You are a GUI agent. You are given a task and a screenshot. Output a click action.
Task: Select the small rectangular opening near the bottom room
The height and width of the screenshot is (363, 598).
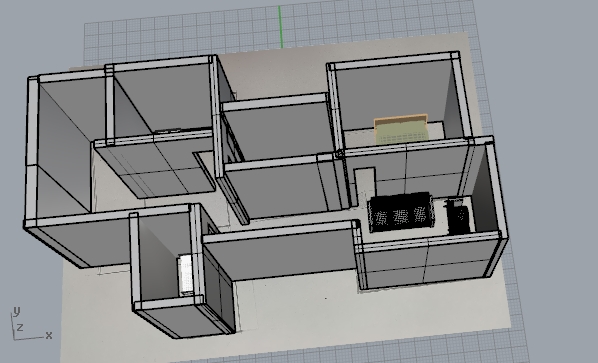[211, 228]
